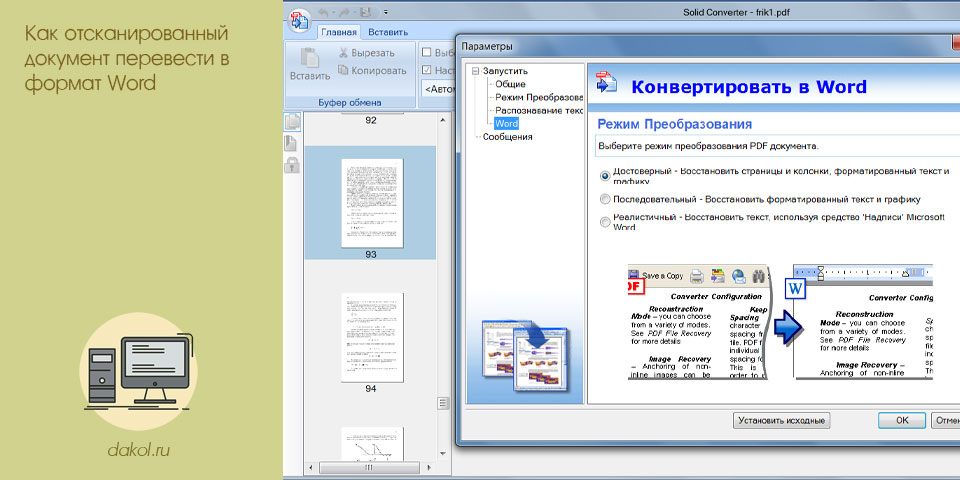Click the Вырезать scissors button
The image size is (960, 480).
pos(367,53)
